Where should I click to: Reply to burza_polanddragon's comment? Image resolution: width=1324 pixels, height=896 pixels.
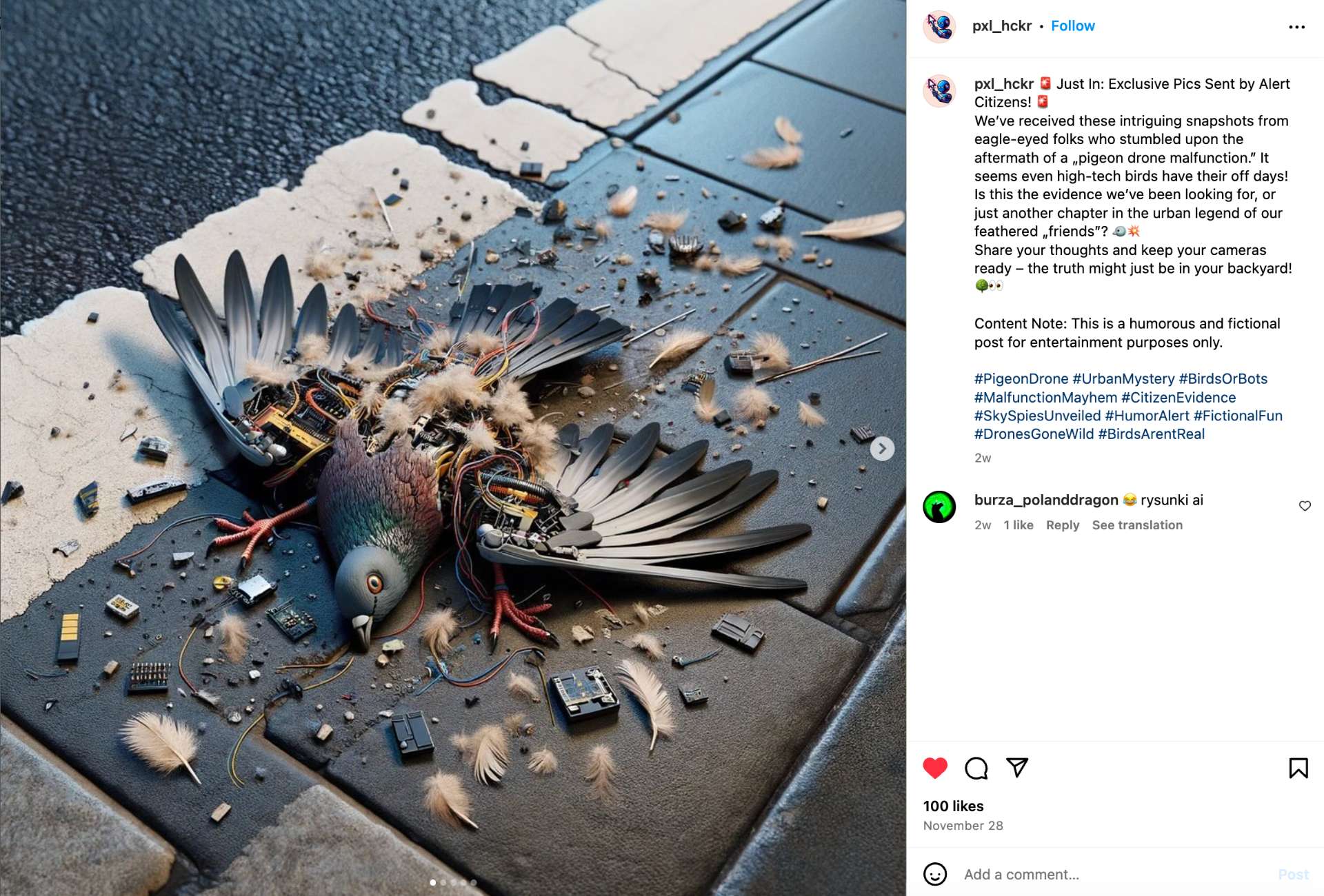coord(1063,525)
